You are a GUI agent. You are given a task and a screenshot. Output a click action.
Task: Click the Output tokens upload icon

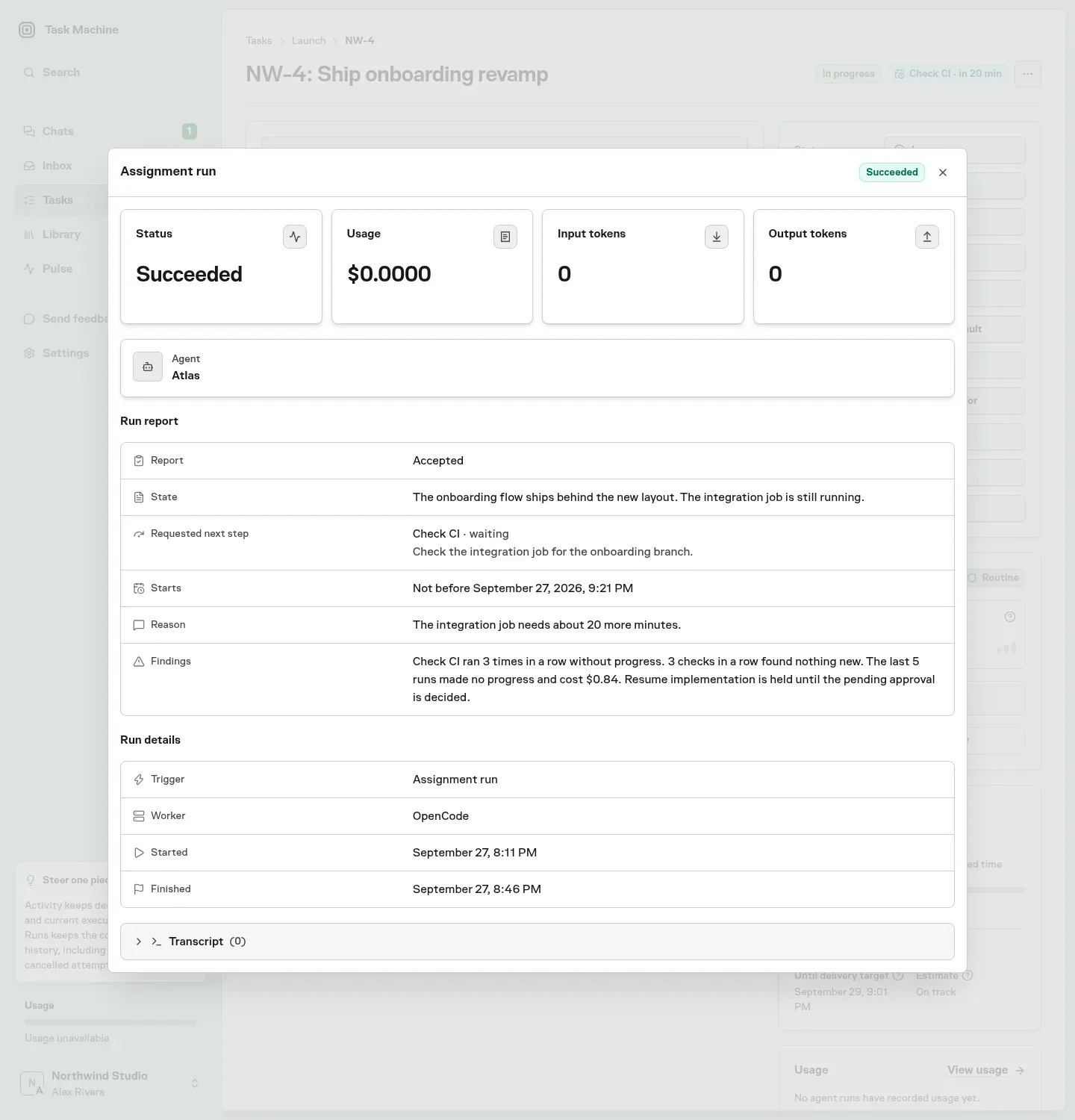[927, 237]
